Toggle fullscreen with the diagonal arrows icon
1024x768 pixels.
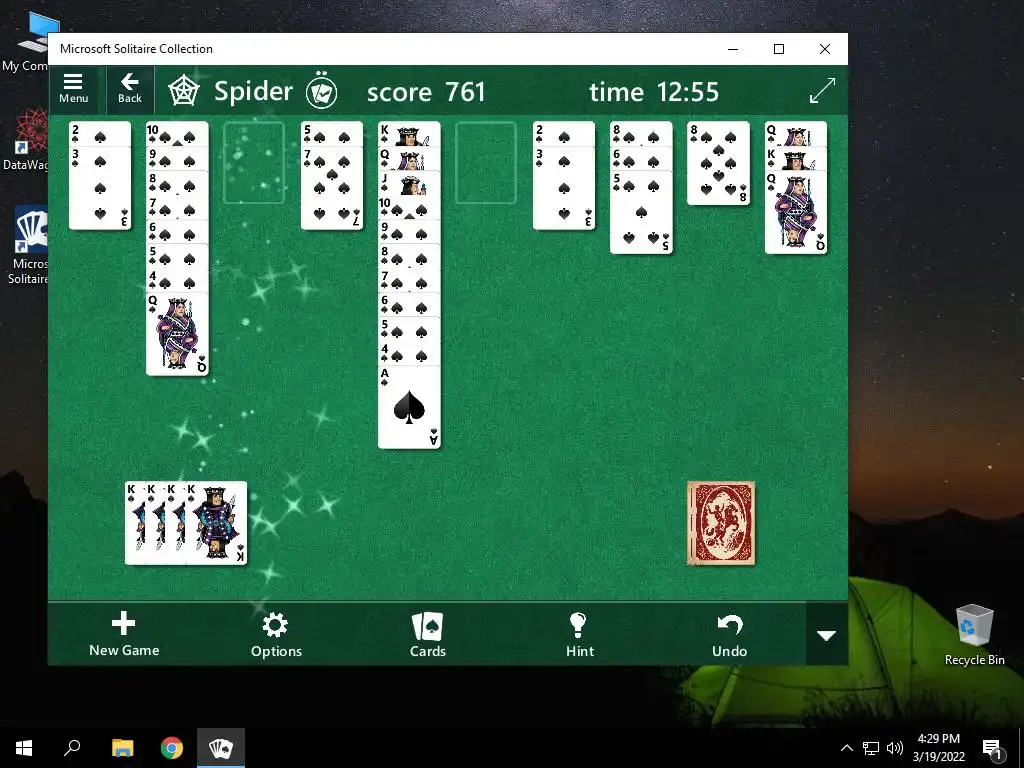point(822,90)
